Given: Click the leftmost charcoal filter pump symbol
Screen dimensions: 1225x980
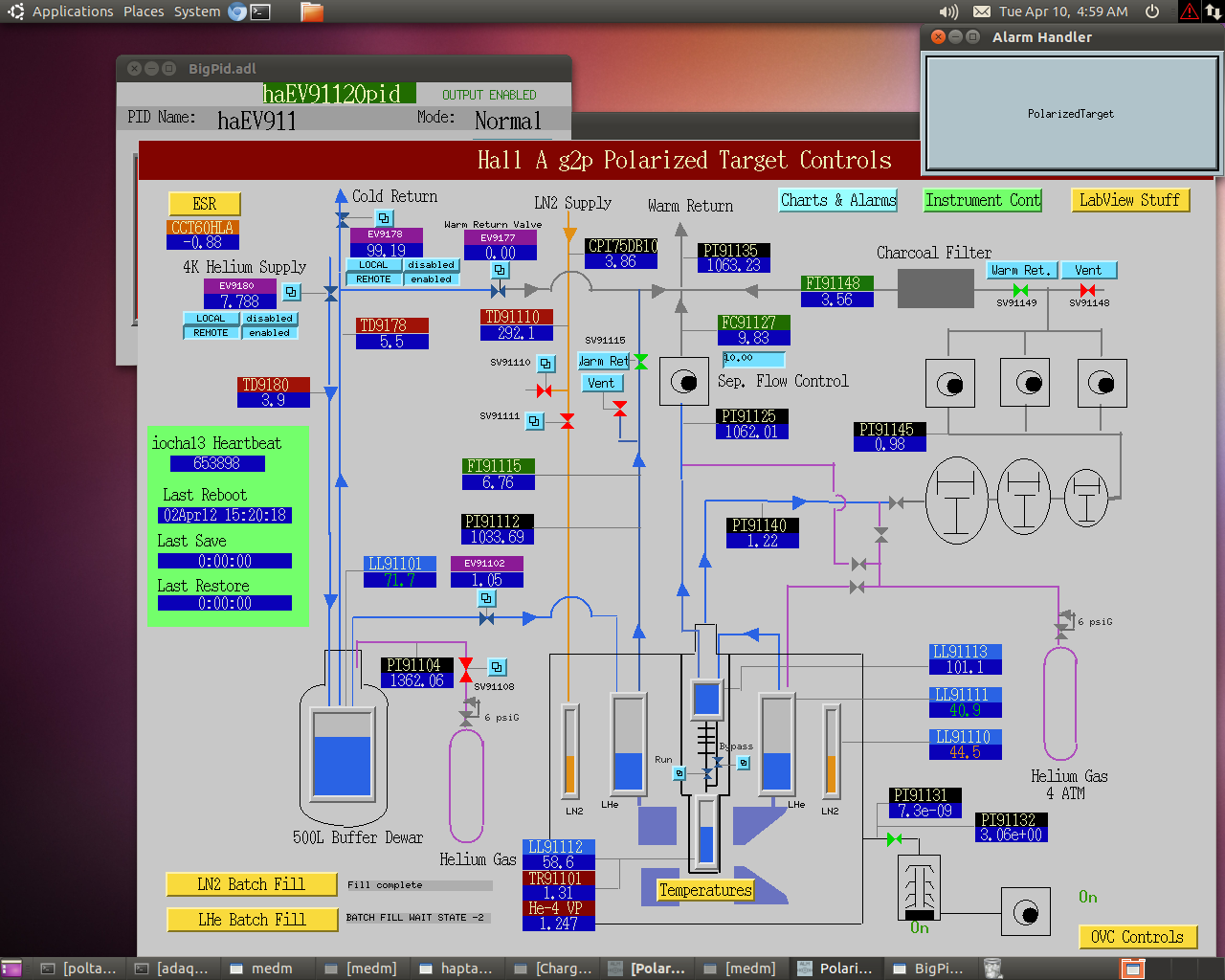Looking at the screenshot, I should pyautogui.click(x=950, y=384).
